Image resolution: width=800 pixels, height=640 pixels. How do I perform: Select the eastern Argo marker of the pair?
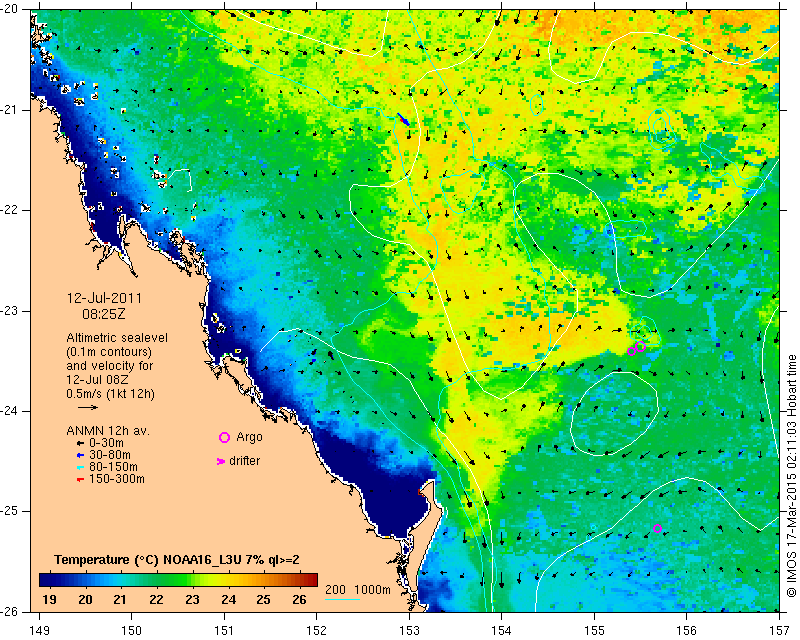pos(641,347)
